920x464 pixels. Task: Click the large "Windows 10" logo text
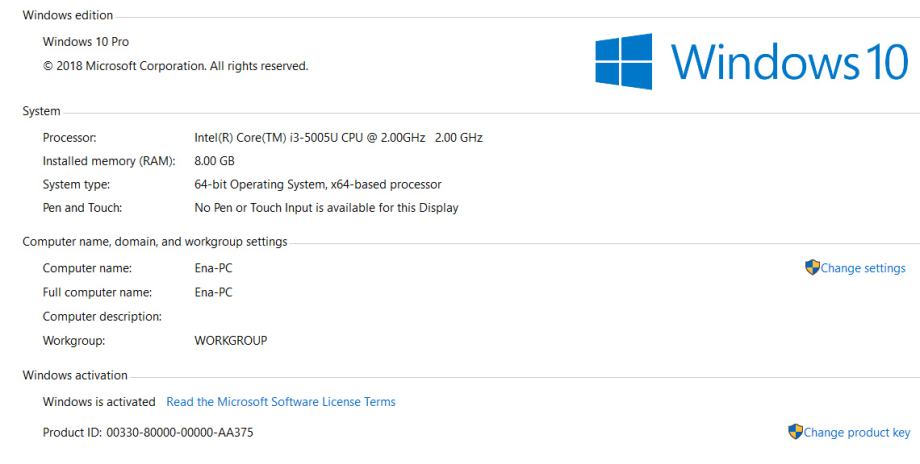790,63
